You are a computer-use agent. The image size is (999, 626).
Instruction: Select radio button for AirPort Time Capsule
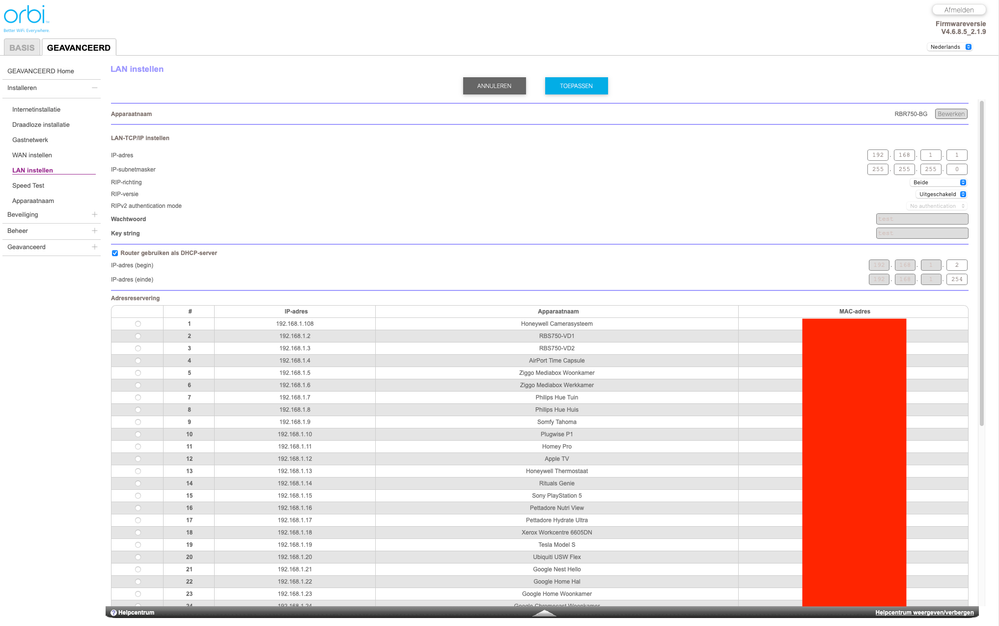click(138, 360)
